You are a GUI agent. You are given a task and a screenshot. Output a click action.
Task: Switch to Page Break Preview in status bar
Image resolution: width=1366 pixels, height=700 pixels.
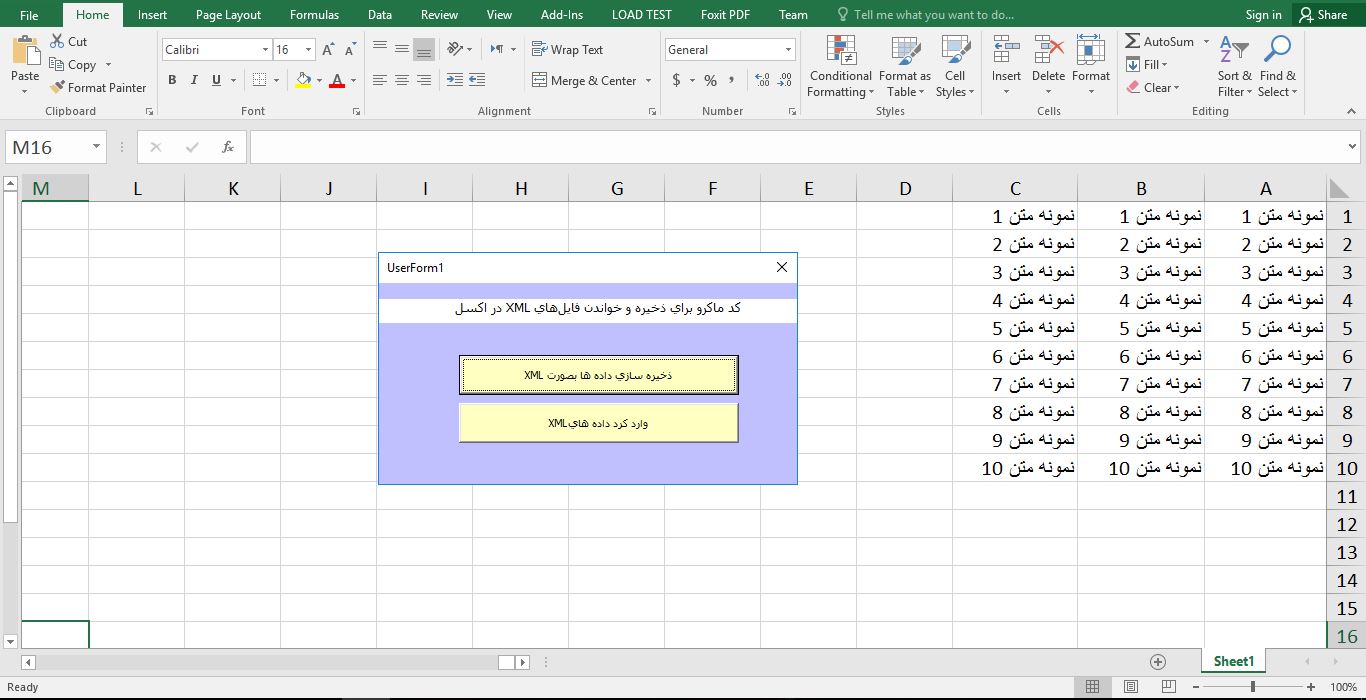[x=1168, y=687]
